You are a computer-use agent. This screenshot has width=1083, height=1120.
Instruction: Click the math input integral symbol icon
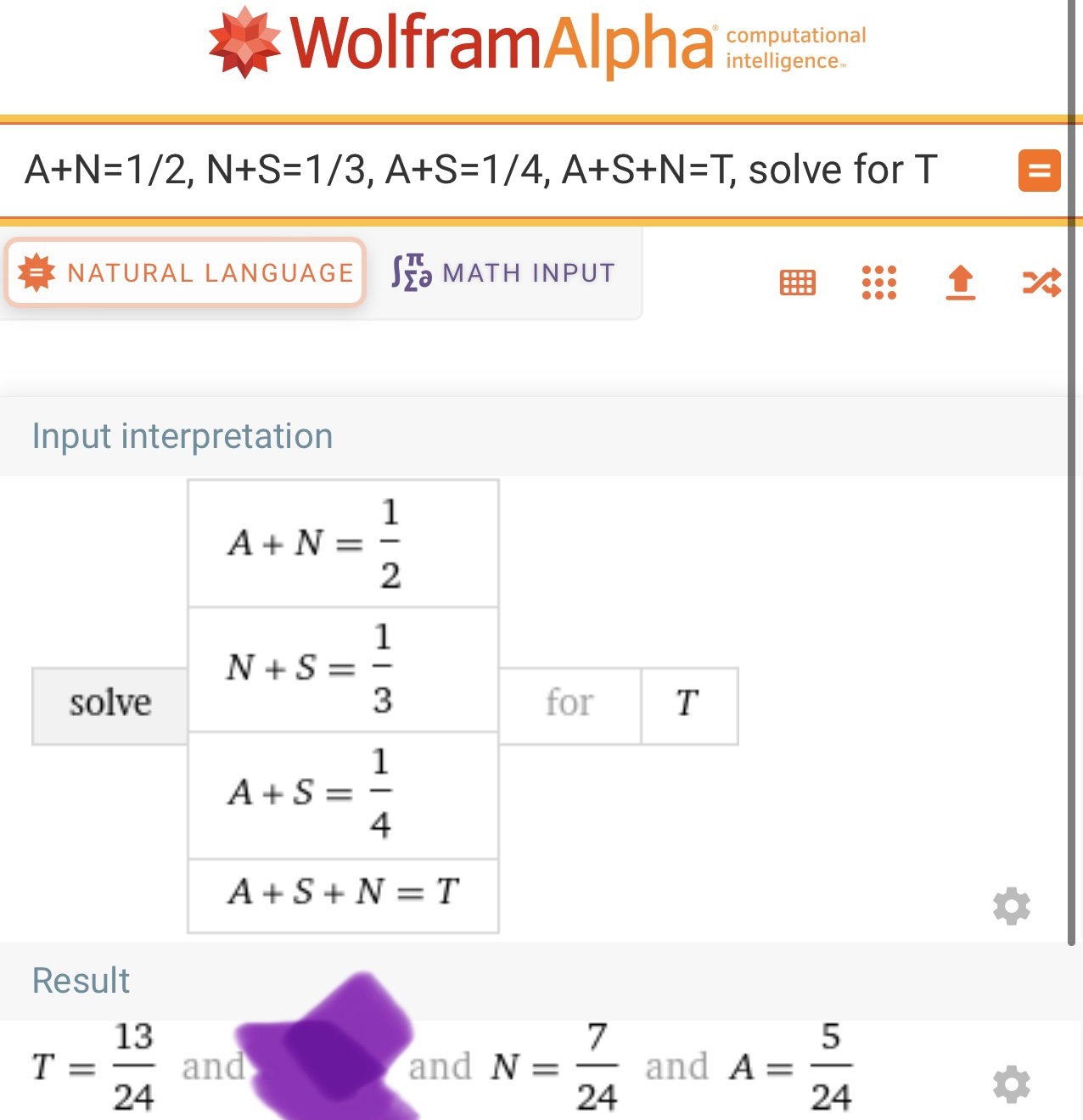[411, 272]
